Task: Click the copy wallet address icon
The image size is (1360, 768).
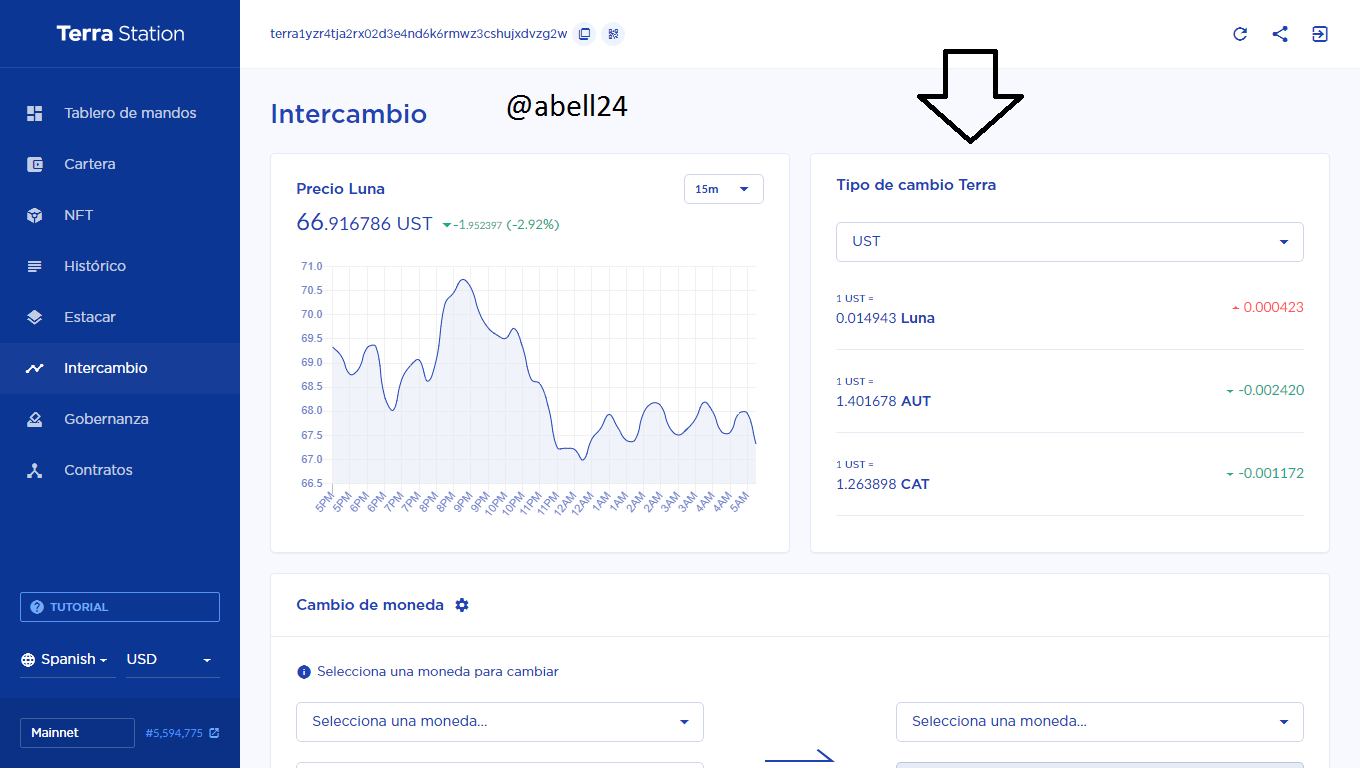Action: click(585, 34)
